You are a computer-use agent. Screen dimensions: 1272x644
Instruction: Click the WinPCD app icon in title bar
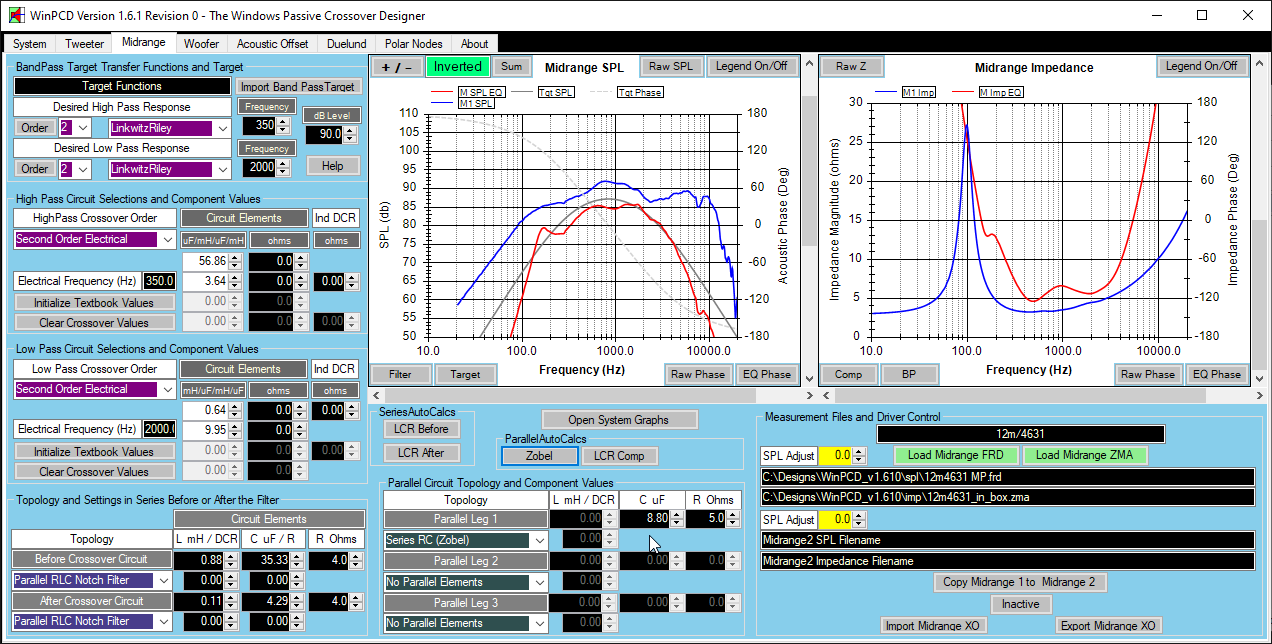point(14,16)
